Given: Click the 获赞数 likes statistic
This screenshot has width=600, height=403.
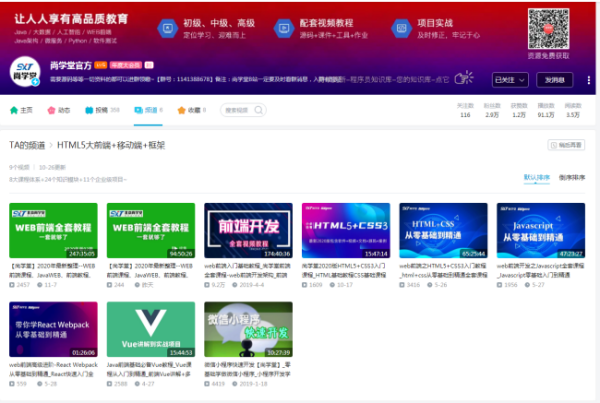Looking at the screenshot, I should tap(519, 110).
